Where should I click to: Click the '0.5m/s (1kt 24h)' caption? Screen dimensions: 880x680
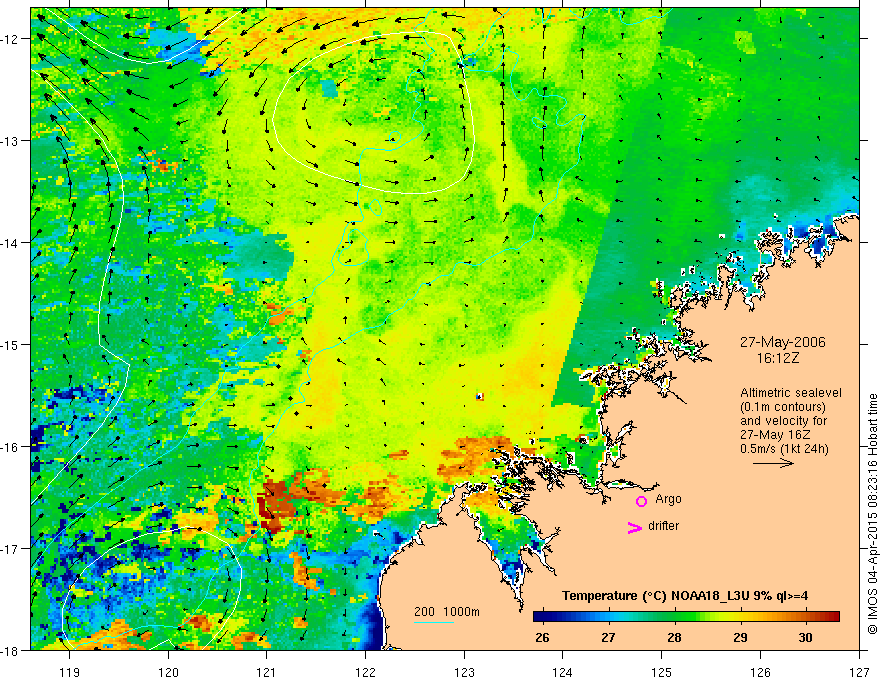click(x=784, y=449)
